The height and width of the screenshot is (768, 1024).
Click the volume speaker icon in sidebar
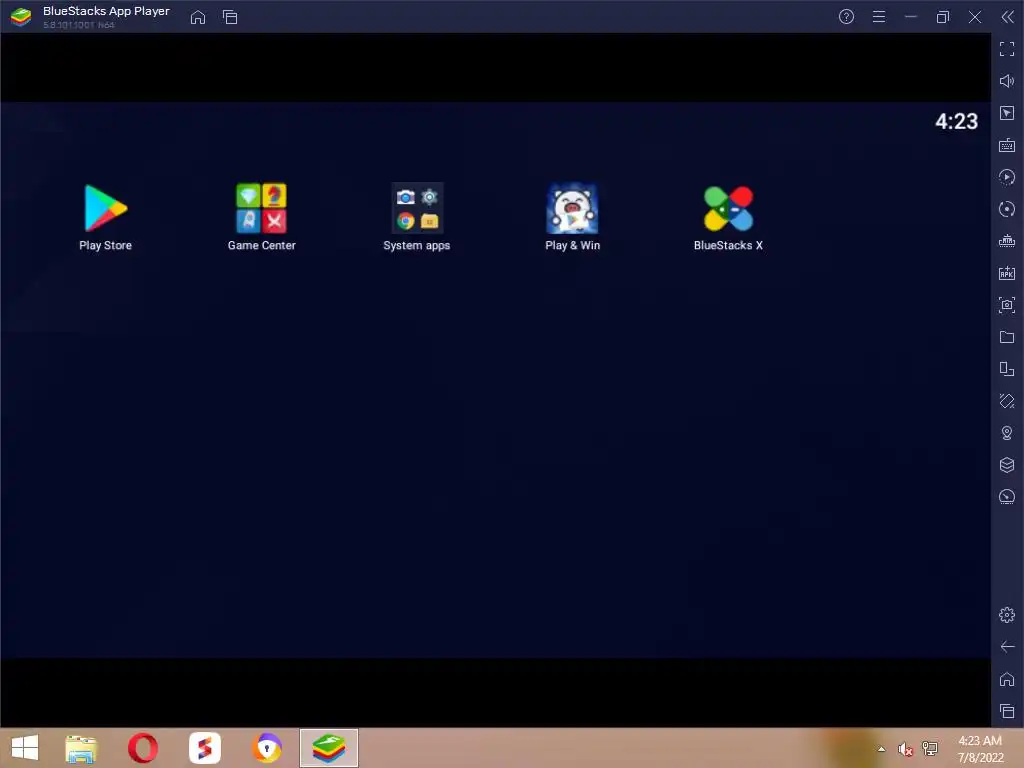[x=1007, y=81]
